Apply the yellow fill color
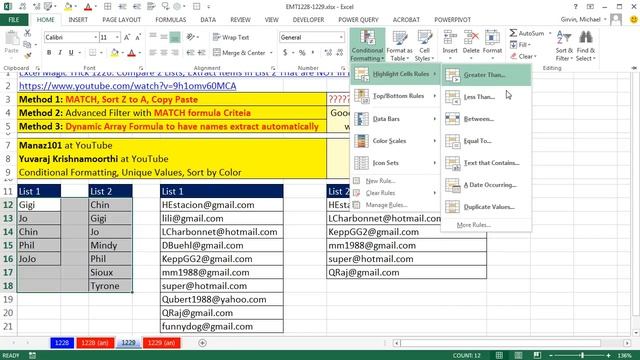Screen dimensions: 640x360 115,53
